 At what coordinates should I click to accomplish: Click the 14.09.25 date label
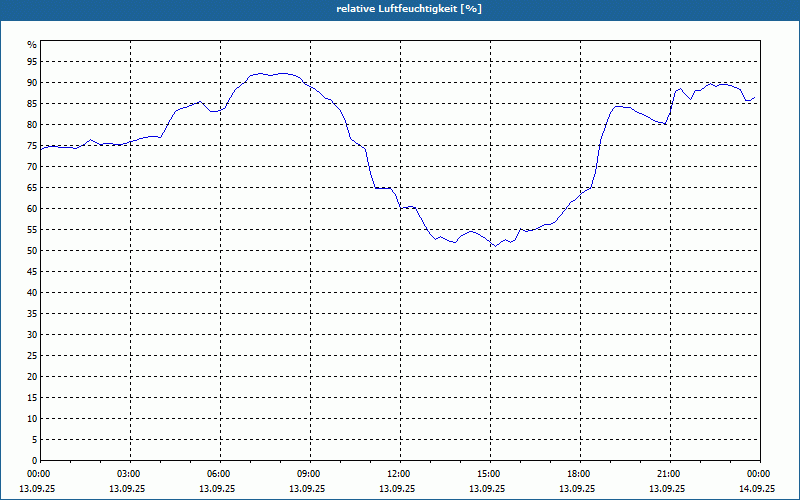click(757, 489)
